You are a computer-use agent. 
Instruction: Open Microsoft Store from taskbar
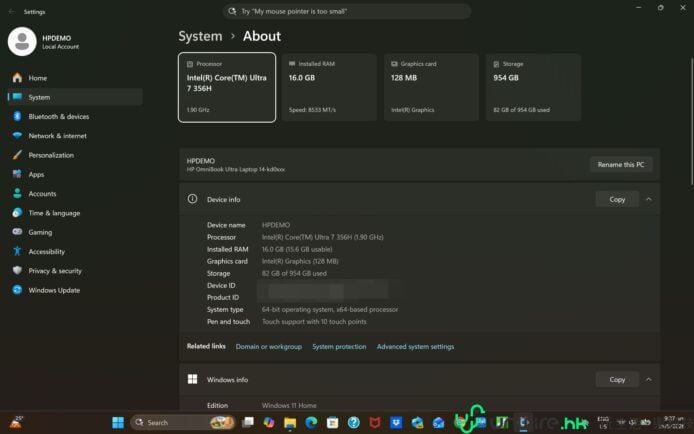click(x=332, y=422)
